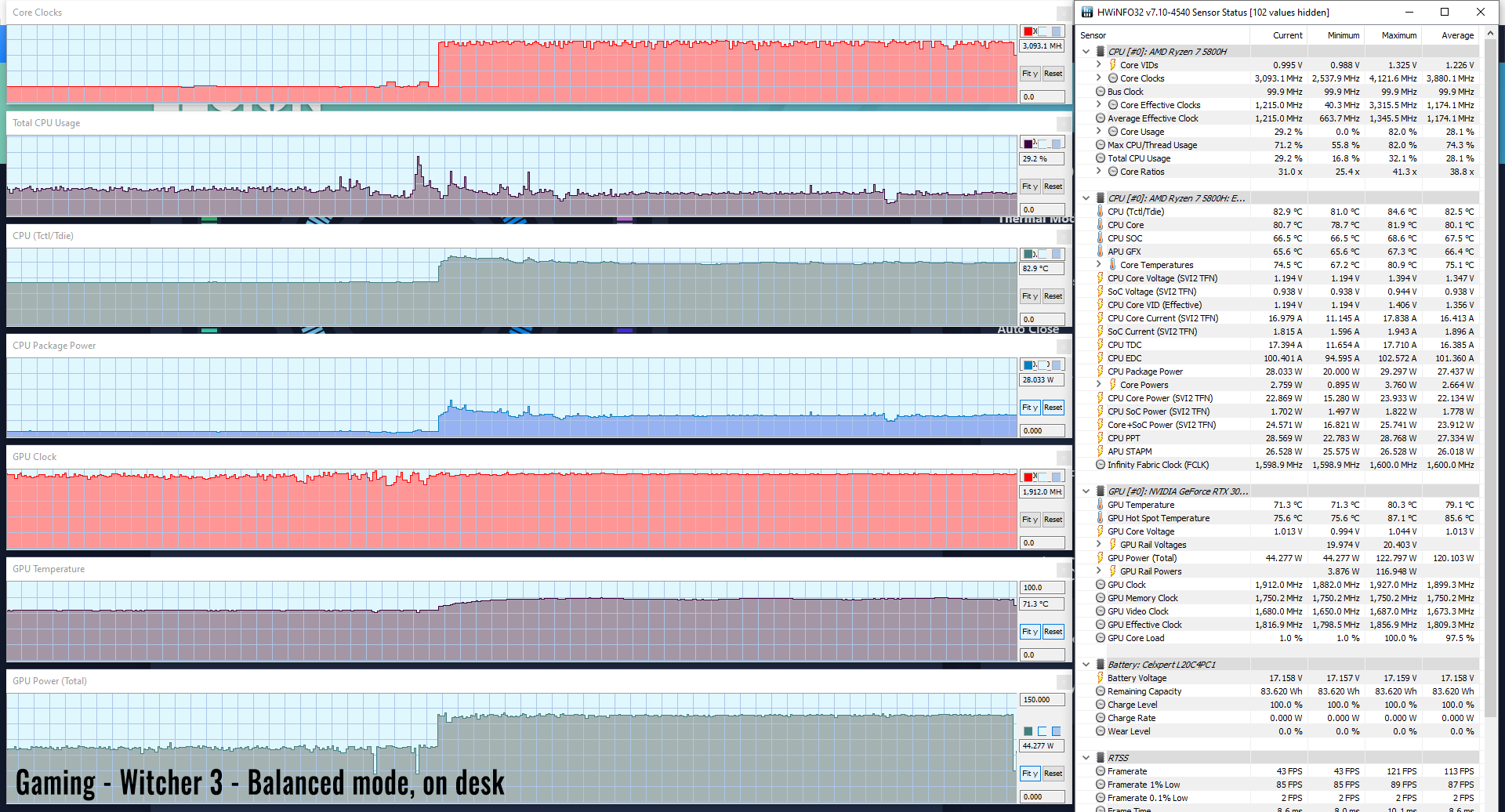Collapse the RTSS sensor section
The image size is (1505, 812).
pos(1086,758)
